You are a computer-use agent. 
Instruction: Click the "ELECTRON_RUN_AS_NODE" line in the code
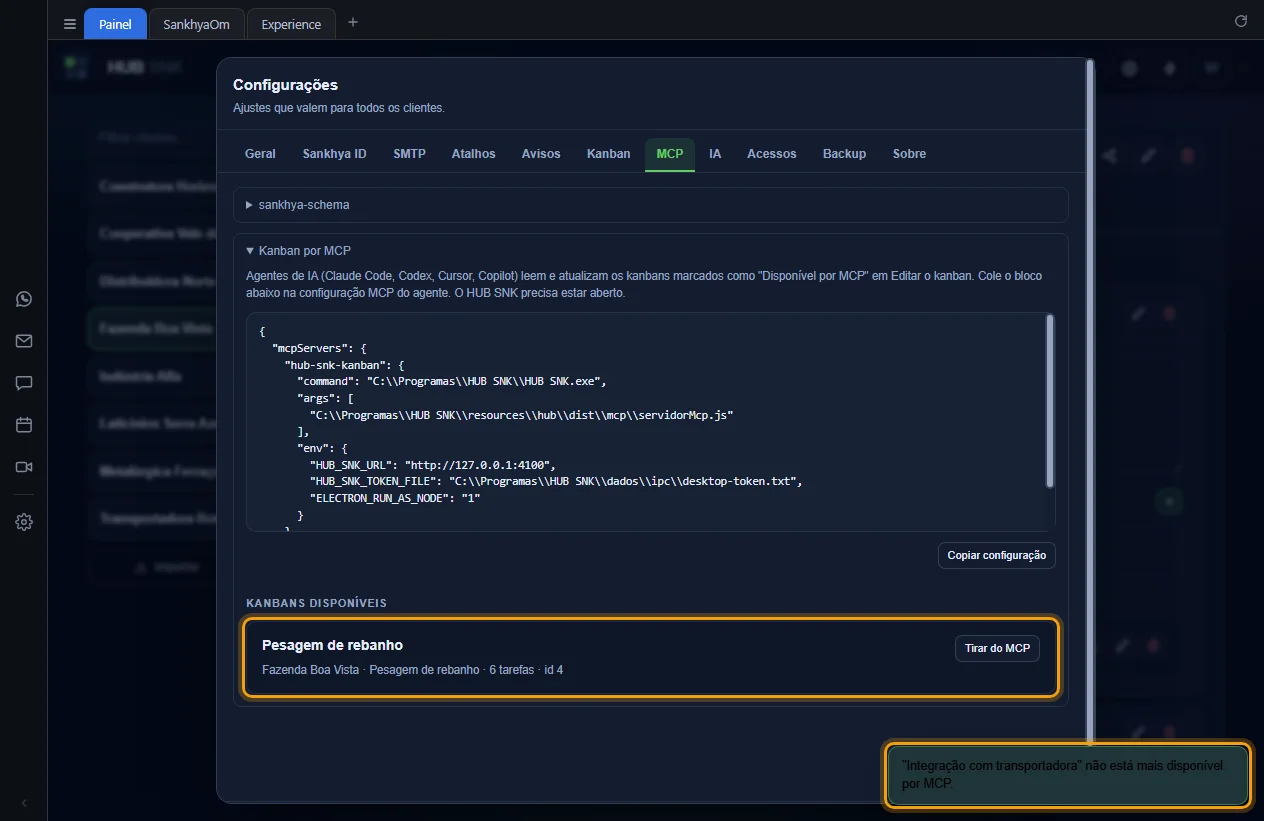tap(395, 498)
